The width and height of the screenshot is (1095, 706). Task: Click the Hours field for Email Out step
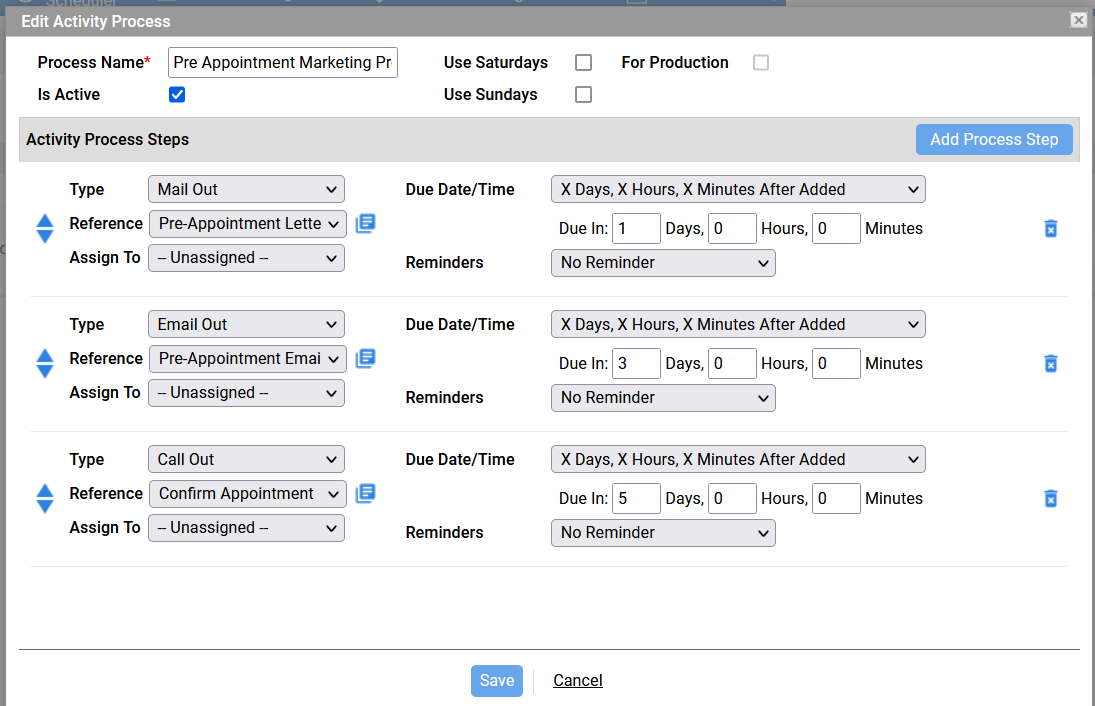pos(732,363)
